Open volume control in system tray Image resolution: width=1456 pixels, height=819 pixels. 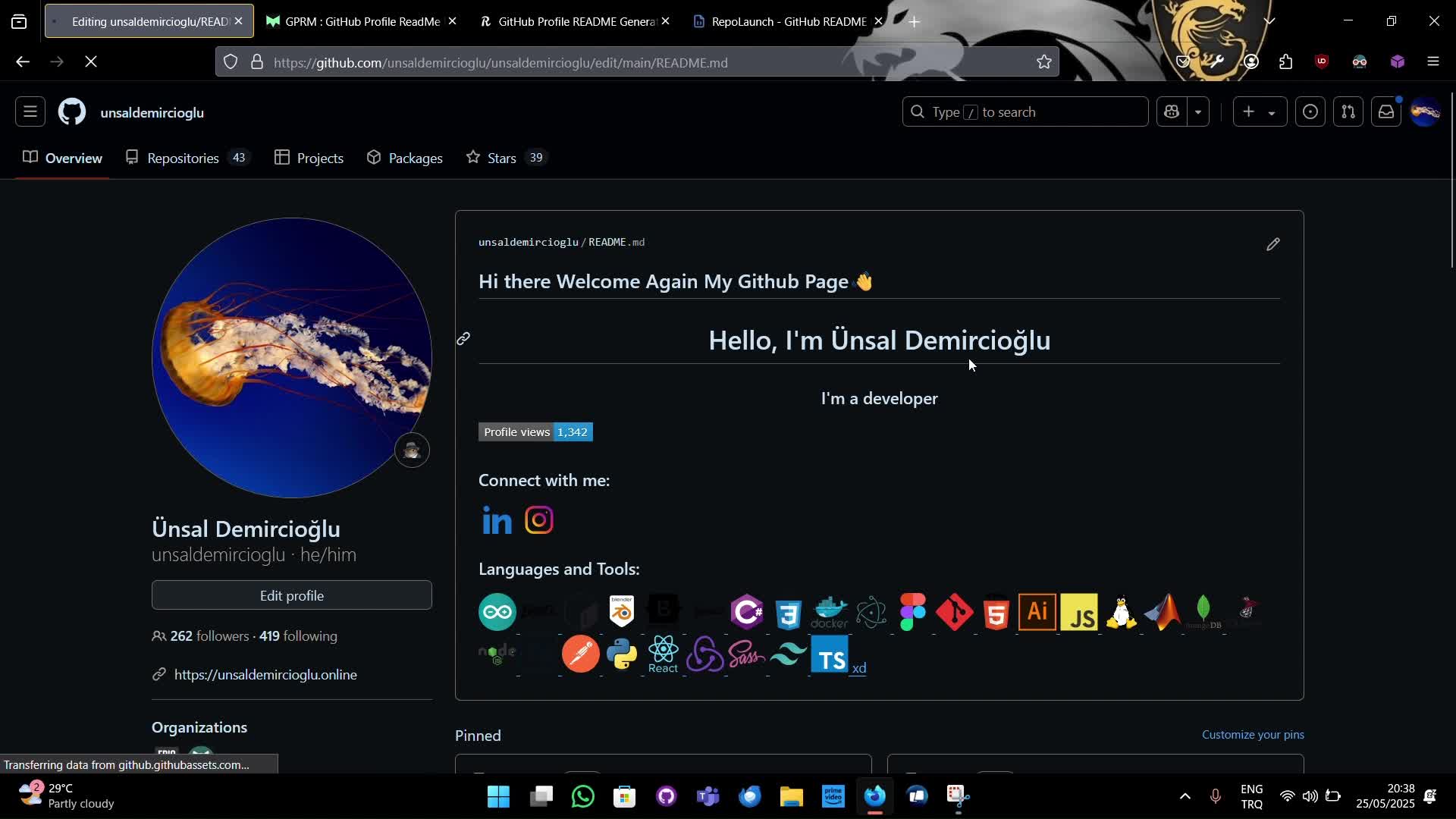coord(1310,796)
